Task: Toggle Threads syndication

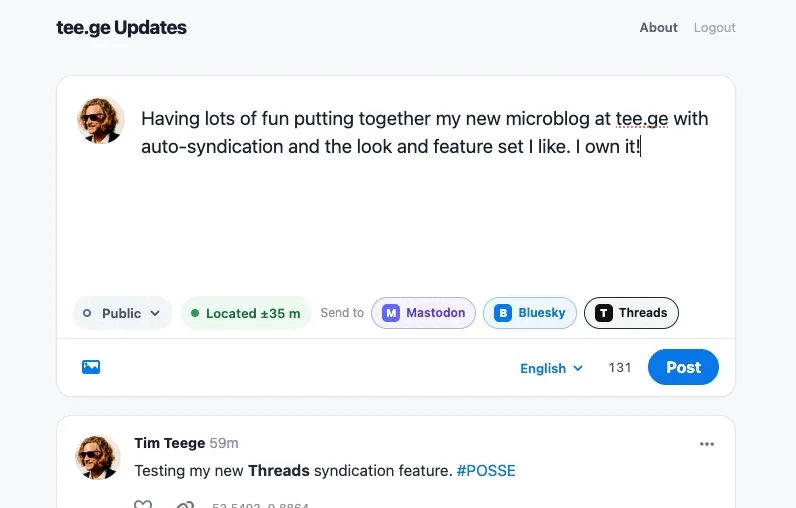Action: tap(631, 313)
